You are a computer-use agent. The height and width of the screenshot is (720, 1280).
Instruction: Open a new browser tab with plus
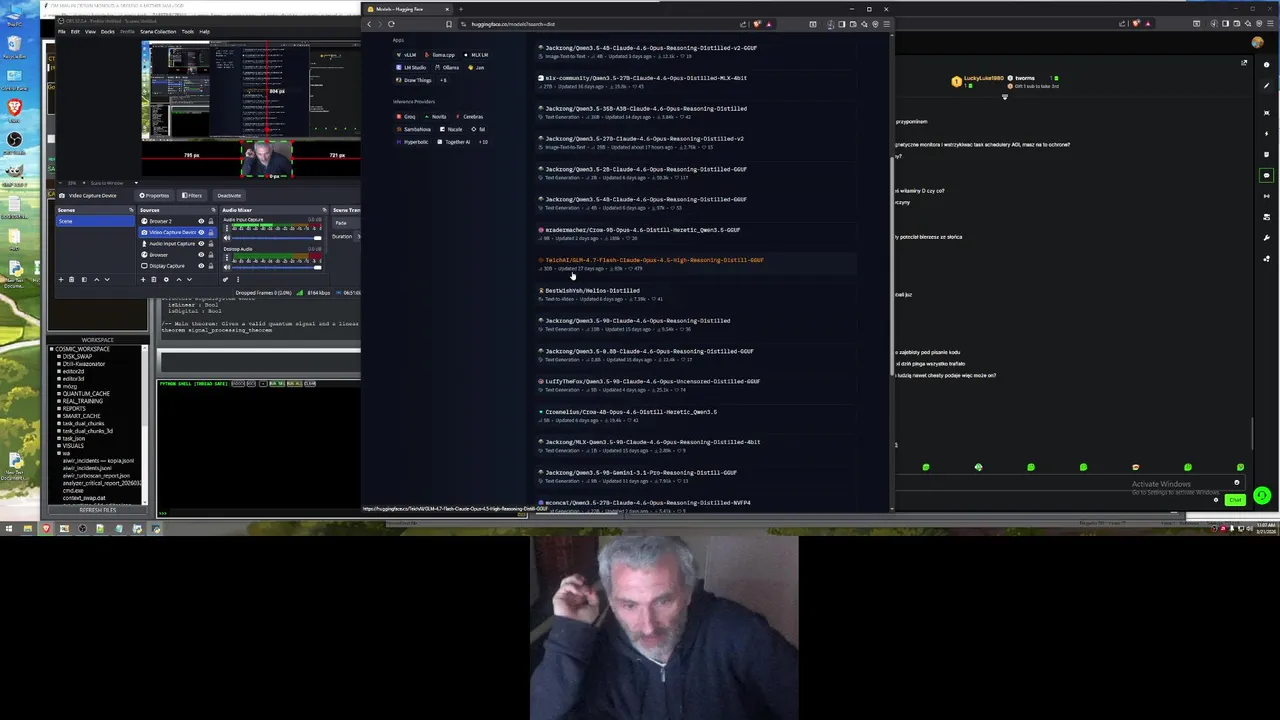coord(461,9)
